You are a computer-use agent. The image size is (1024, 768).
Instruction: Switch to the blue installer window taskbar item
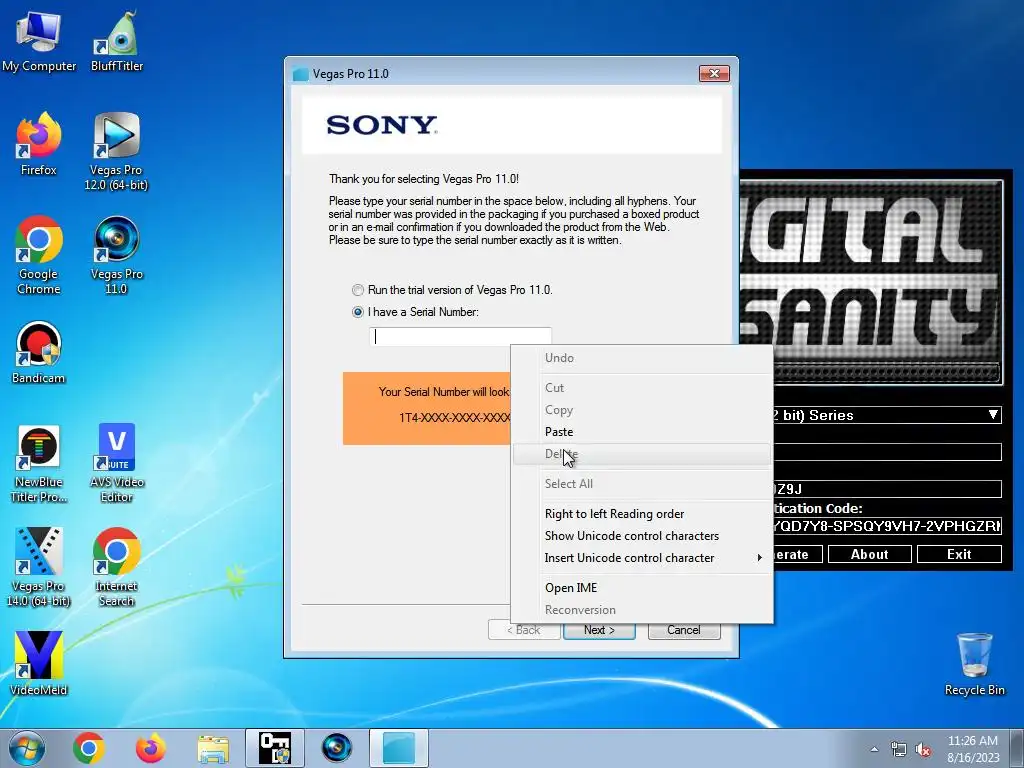tap(399, 748)
